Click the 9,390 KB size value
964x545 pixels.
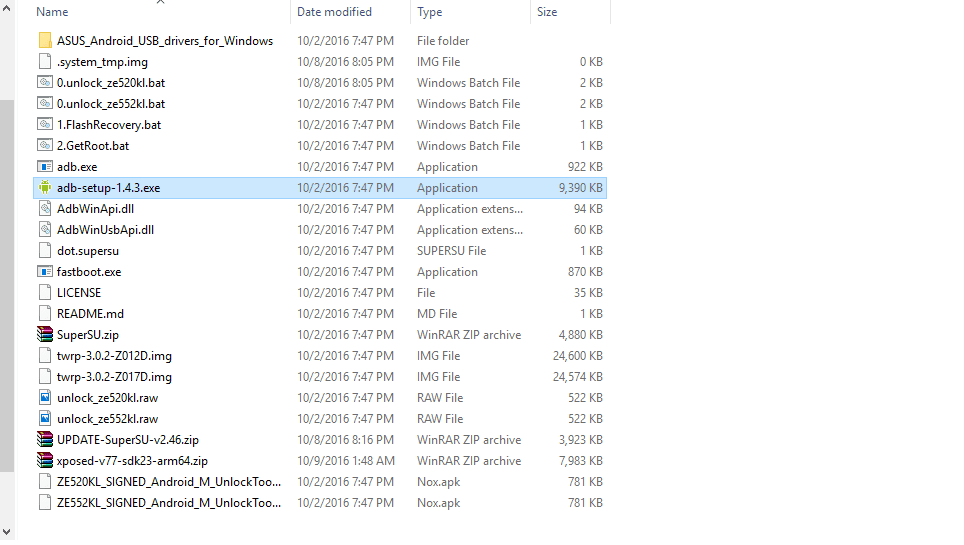point(580,188)
